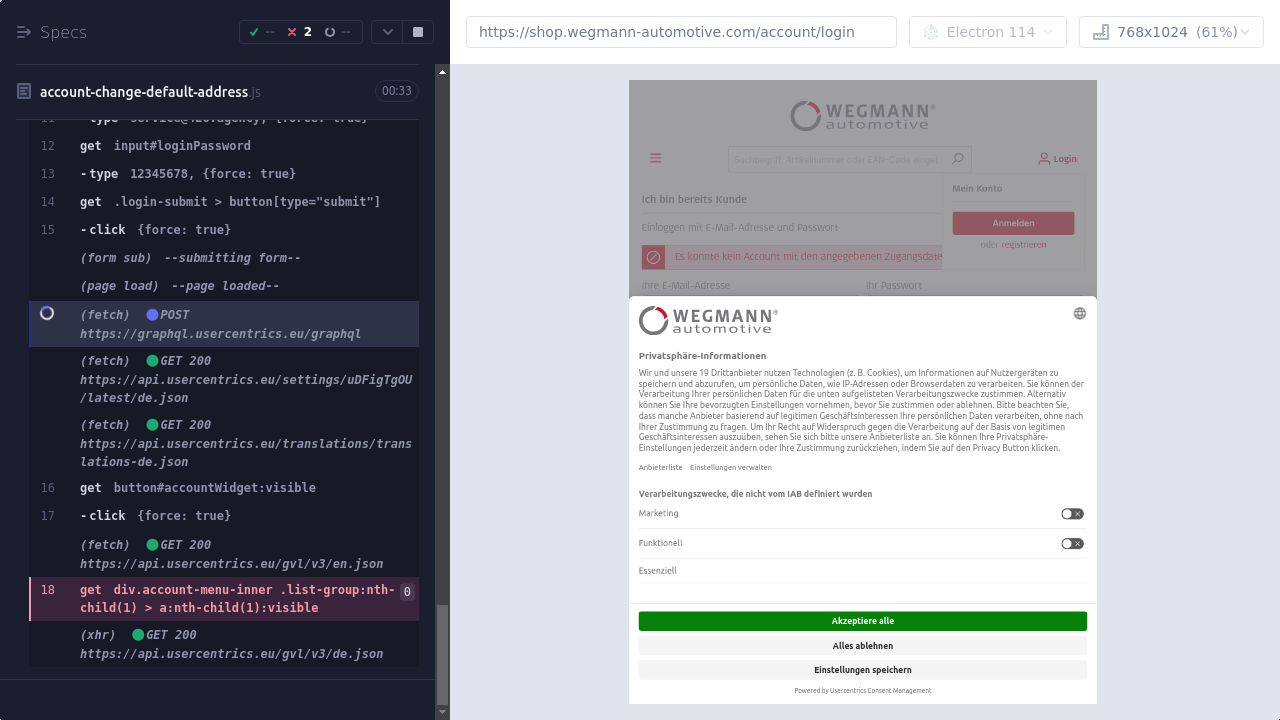
Task: Open the Electron 114 browser dropdown
Action: 987,32
